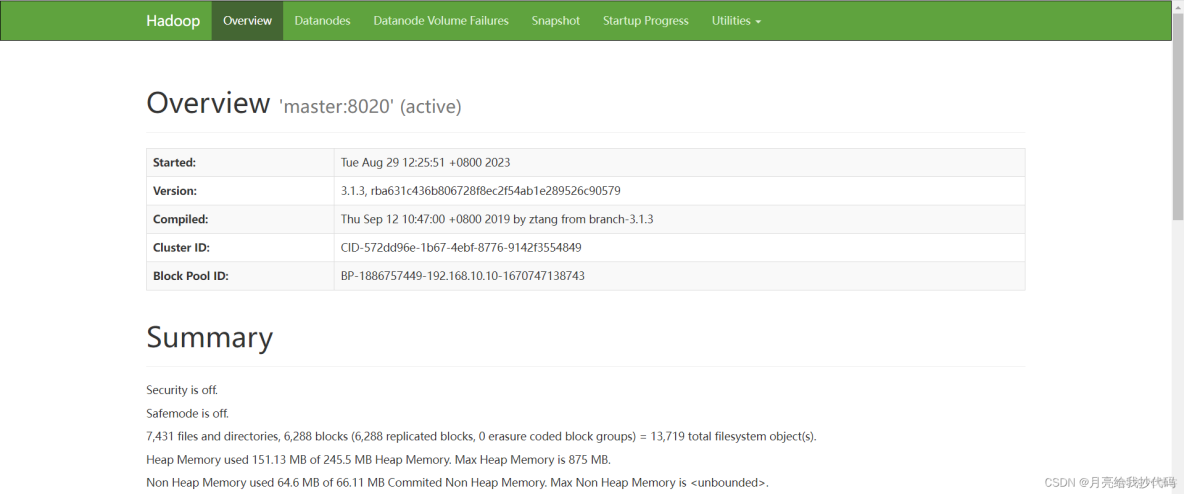Open Datanode Volume Failures tab

pyautogui.click(x=441, y=20)
